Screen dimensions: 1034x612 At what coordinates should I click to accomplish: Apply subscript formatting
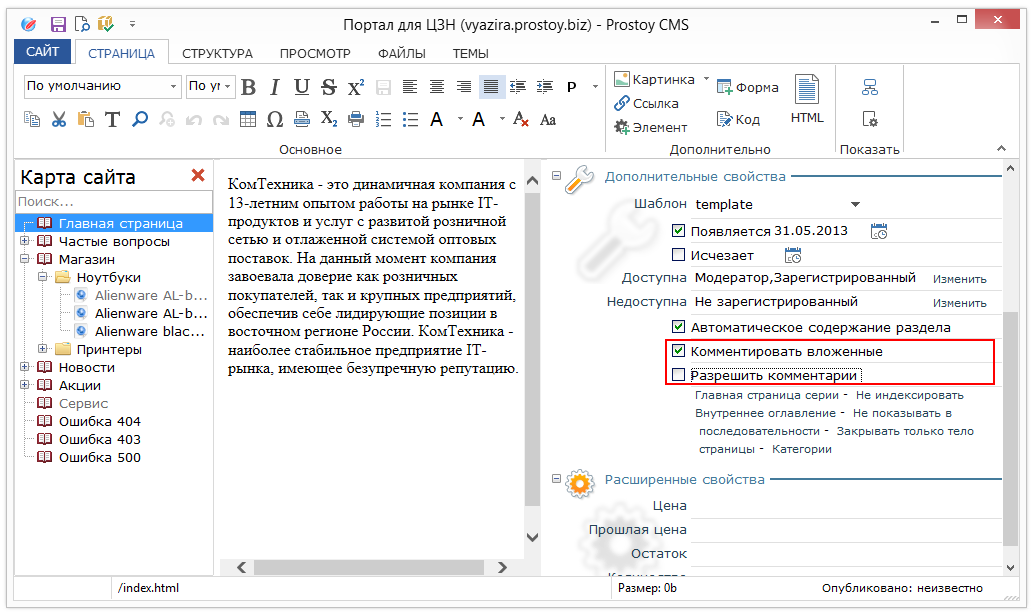(329, 119)
